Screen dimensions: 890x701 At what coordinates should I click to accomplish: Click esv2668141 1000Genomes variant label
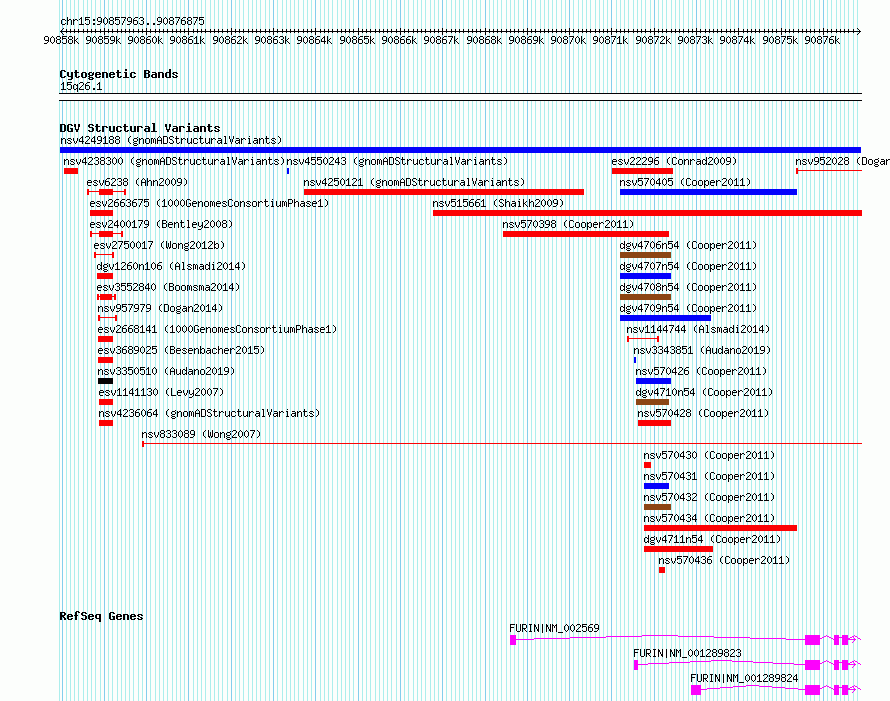tap(217, 329)
